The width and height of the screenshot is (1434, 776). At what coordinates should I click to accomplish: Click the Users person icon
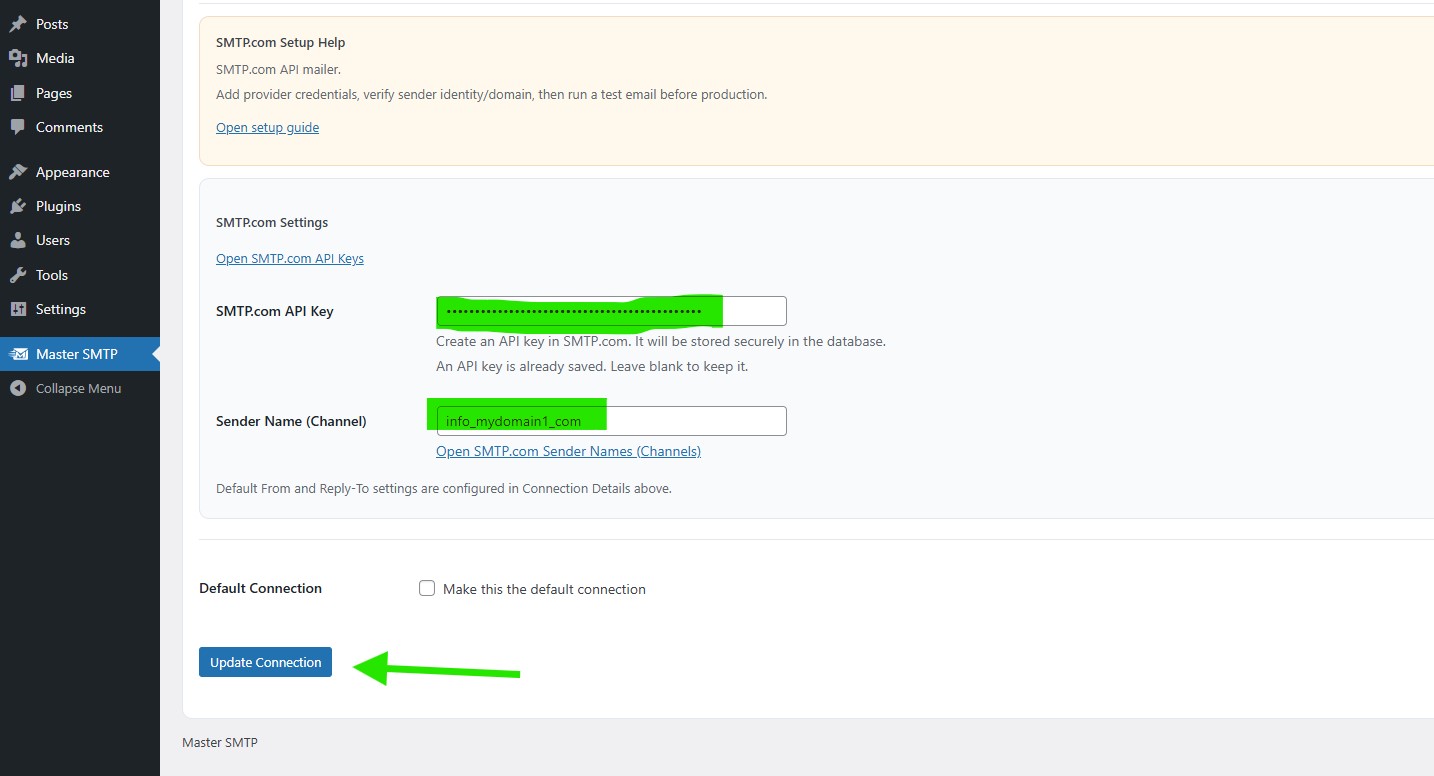[x=18, y=240]
